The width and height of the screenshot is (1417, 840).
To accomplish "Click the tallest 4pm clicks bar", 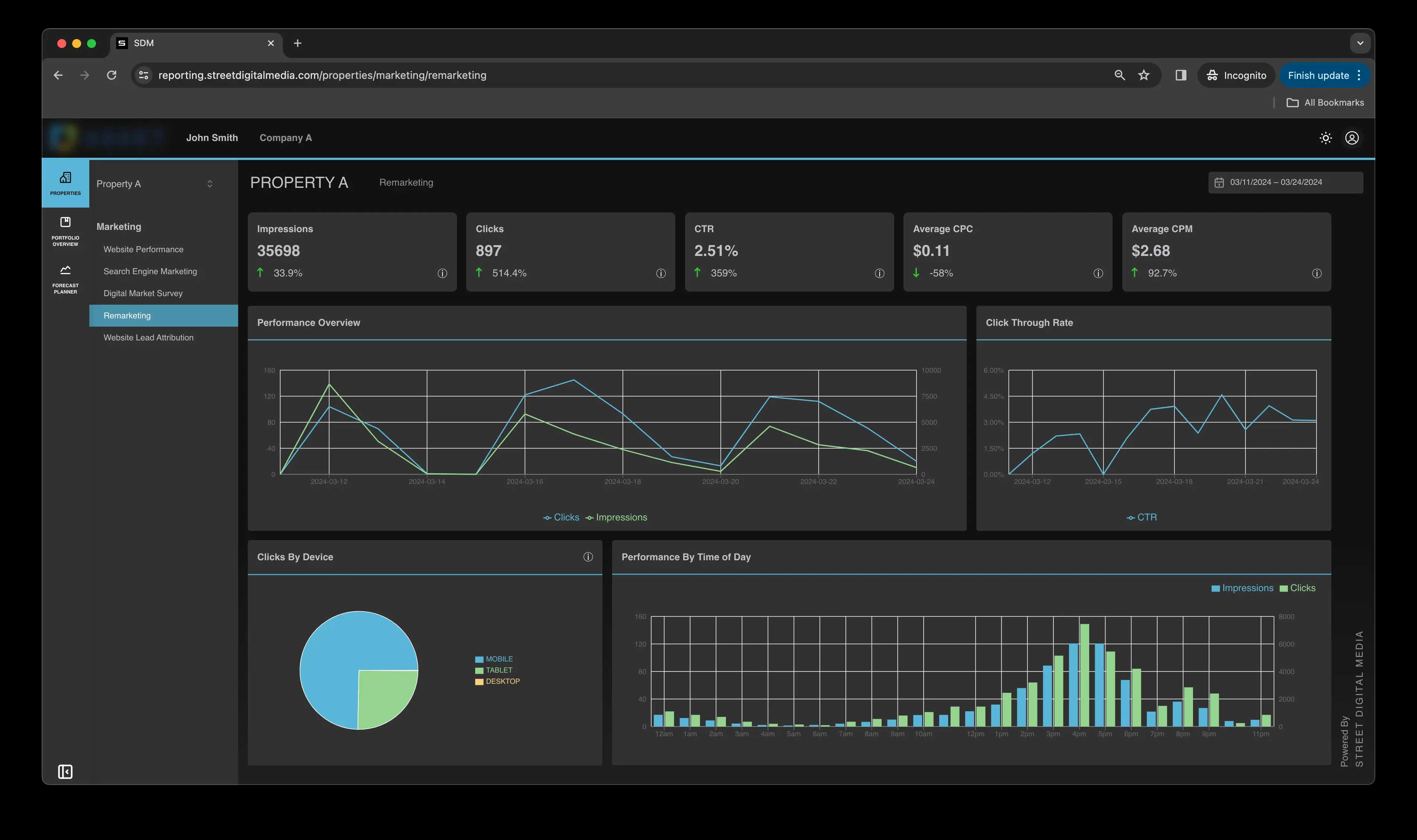I will 1084,675.
